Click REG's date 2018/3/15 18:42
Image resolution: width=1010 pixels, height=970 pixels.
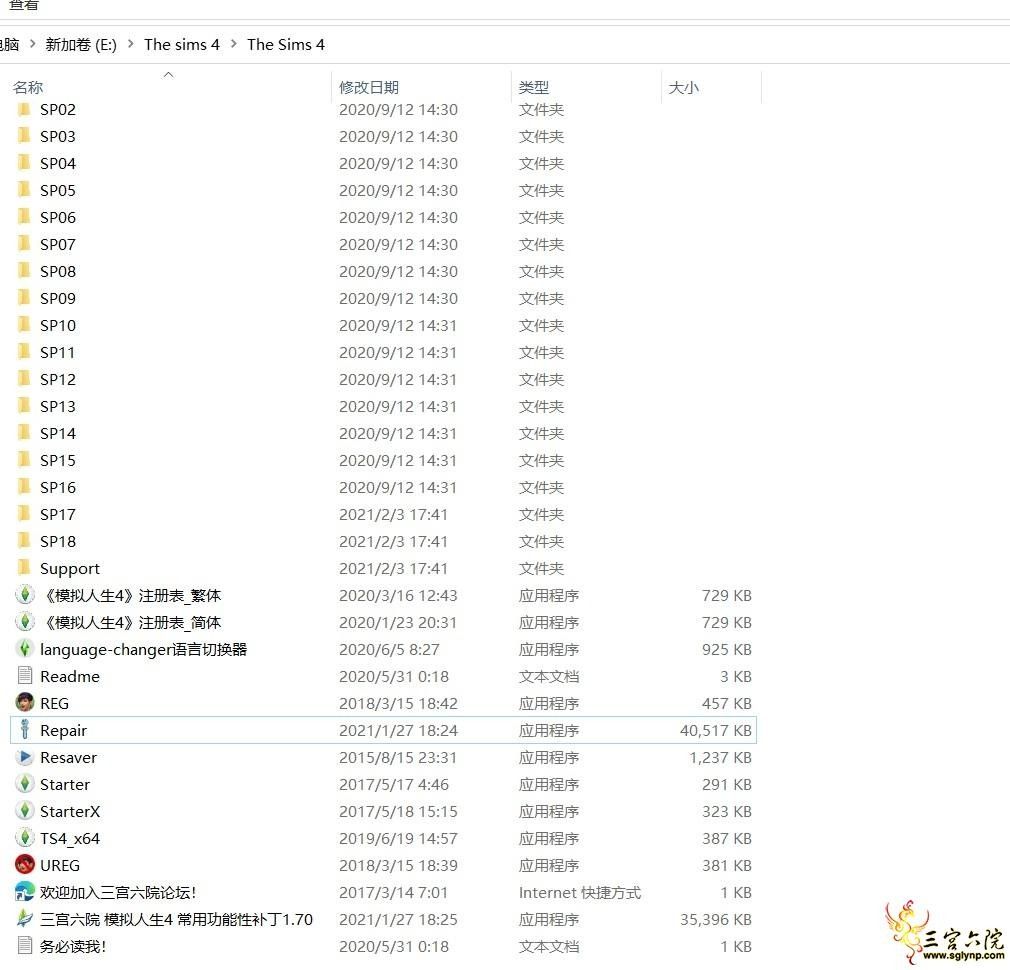[398, 703]
